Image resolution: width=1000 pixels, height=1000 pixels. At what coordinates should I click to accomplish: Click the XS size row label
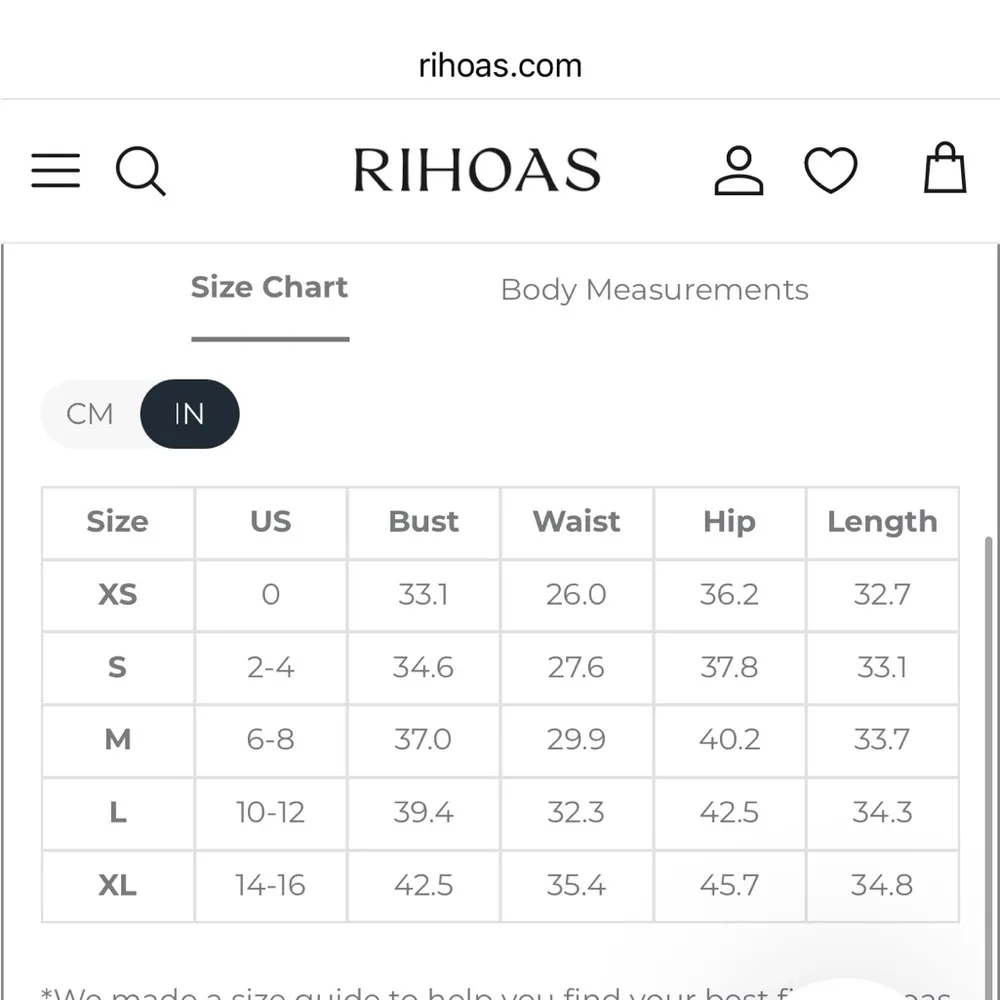(x=117, y=595)
